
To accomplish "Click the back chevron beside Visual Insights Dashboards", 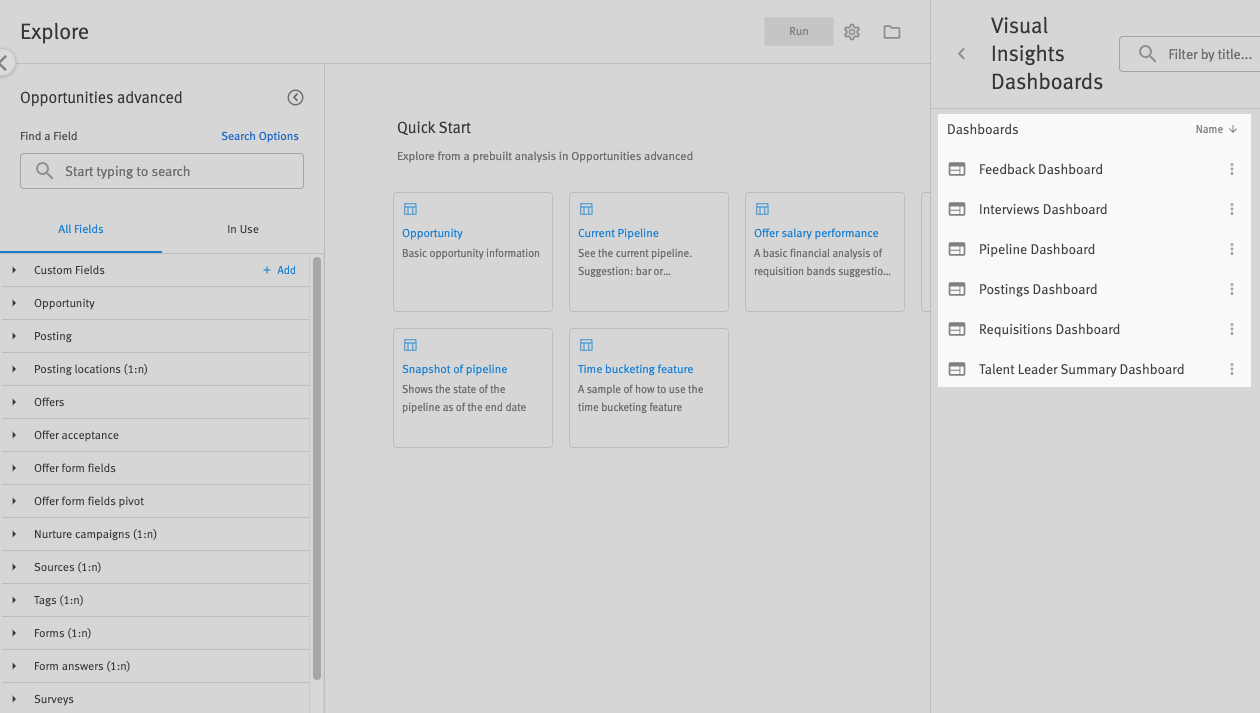I will [961, 54].
